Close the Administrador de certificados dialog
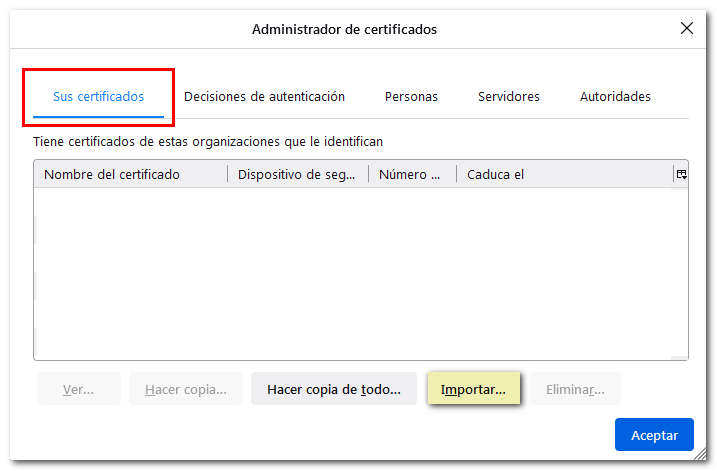This screenshot has height=471, width=717. [687, 29]
